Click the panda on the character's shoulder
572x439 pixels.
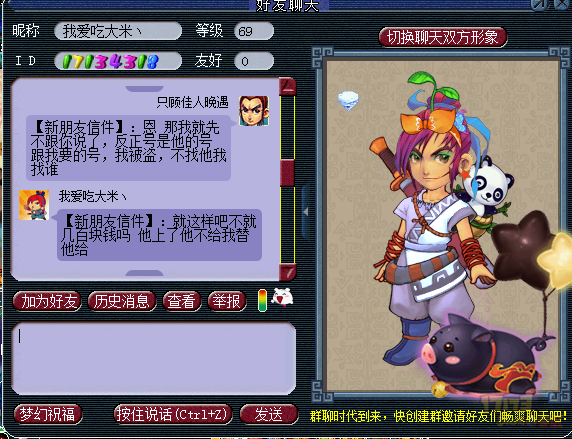pyautogui.click(x=487, y=184)
